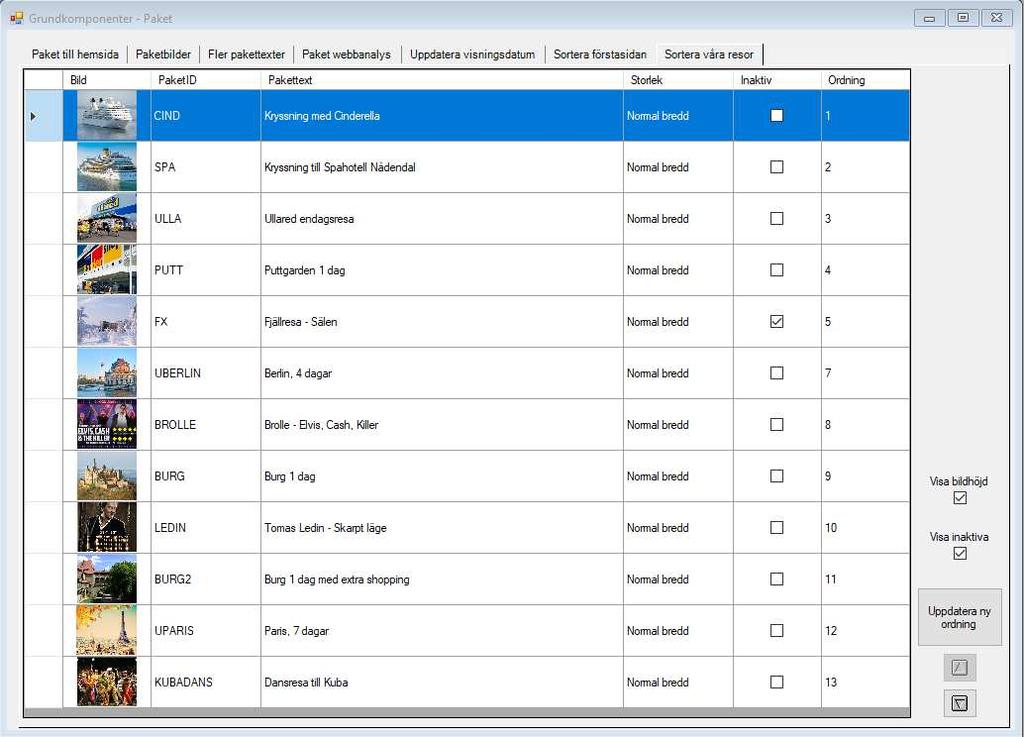
Task: Select the Uppdatera visningsdatum tab
Action: pos(472,54)
